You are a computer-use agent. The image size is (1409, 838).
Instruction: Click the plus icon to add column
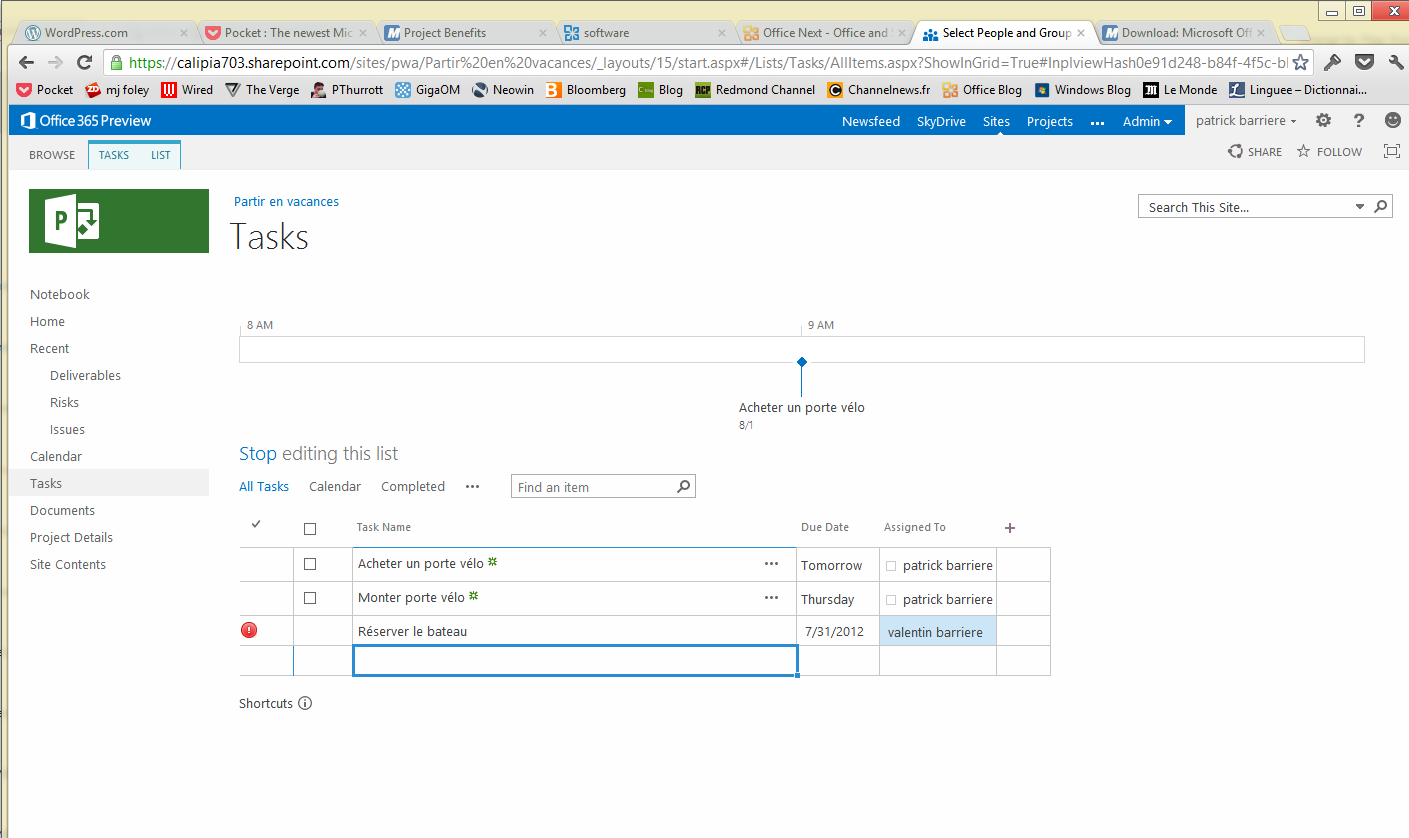1009,528
